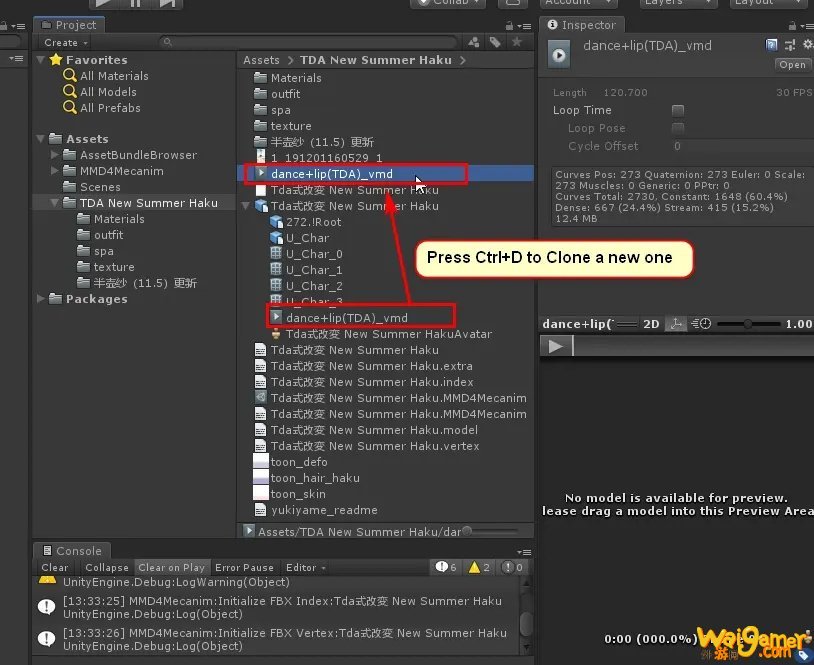This screenshot has height=665, width=814.
Task: Open the outfit folder in asset list
Action: pyautogui.click(x=277, y=94)
